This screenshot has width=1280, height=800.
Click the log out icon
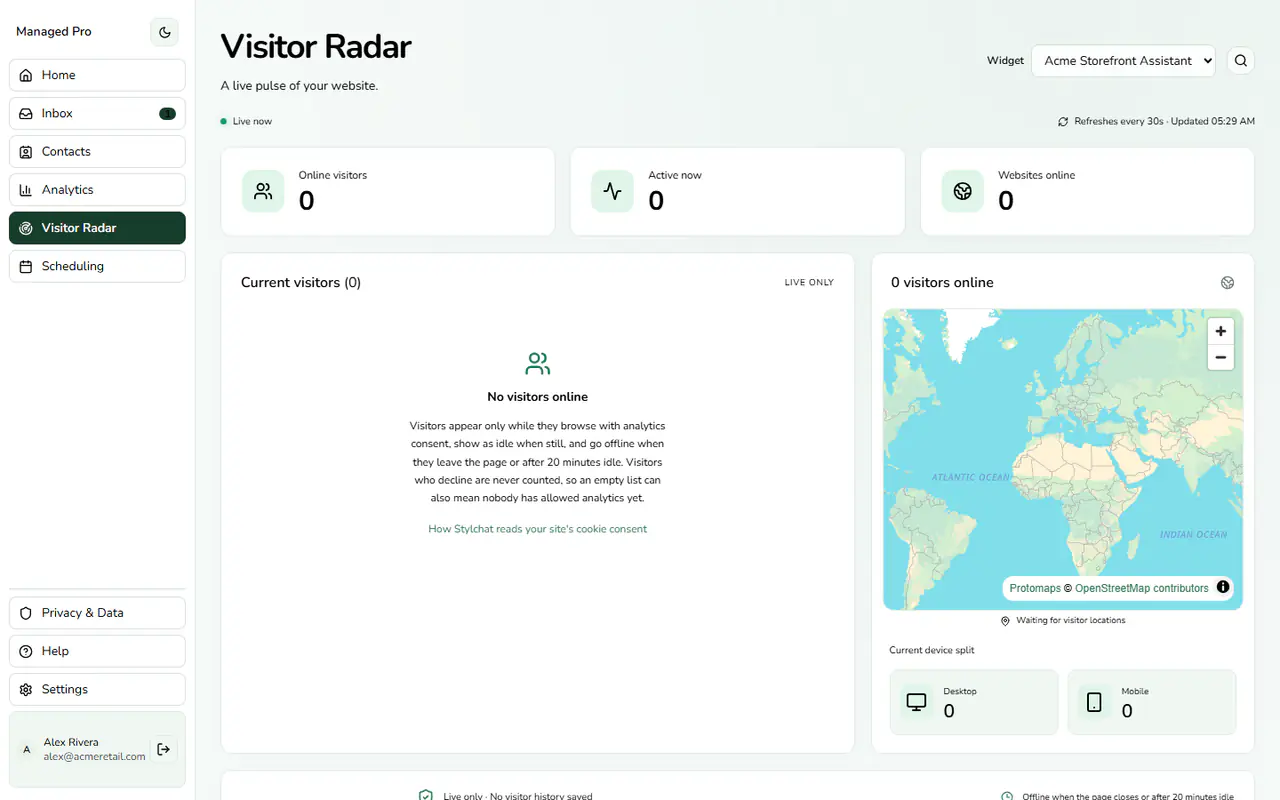pos(164,749)
